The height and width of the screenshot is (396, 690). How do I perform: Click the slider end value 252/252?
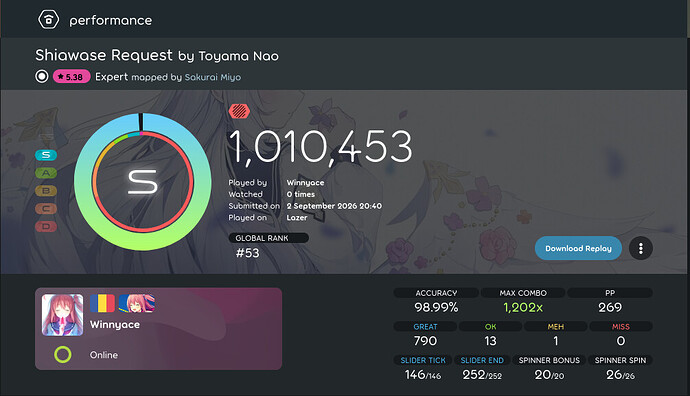tap(482, 374)
